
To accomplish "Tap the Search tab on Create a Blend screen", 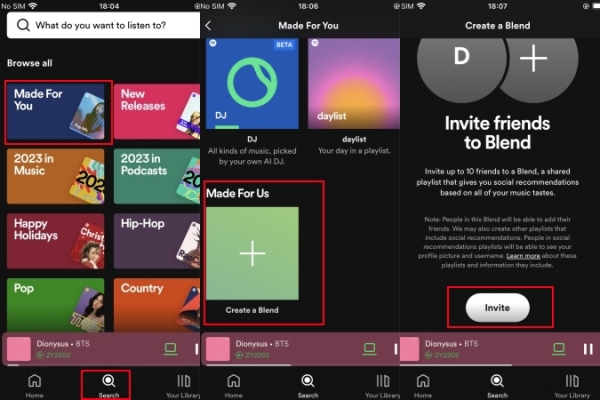I will [497, 386].
